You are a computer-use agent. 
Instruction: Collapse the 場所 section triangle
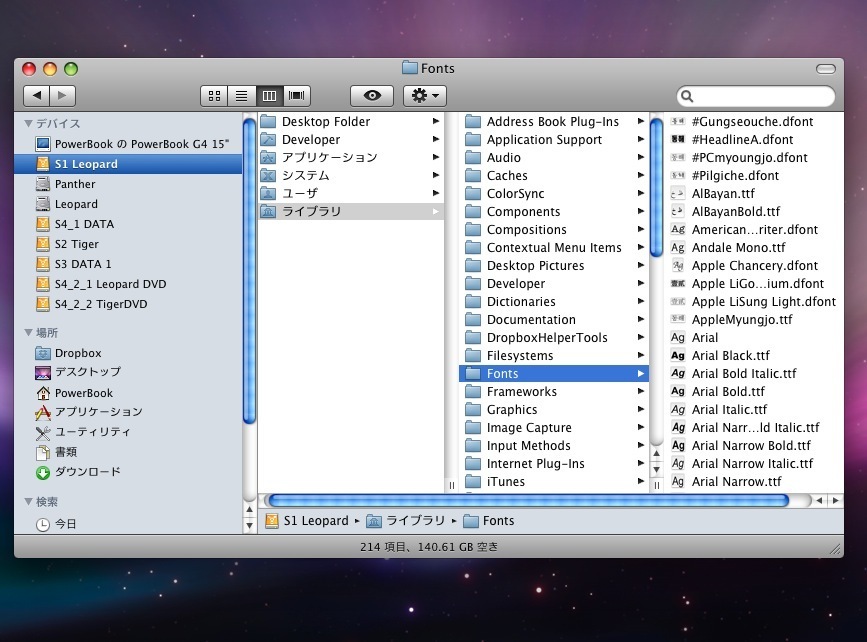[28, 333]
